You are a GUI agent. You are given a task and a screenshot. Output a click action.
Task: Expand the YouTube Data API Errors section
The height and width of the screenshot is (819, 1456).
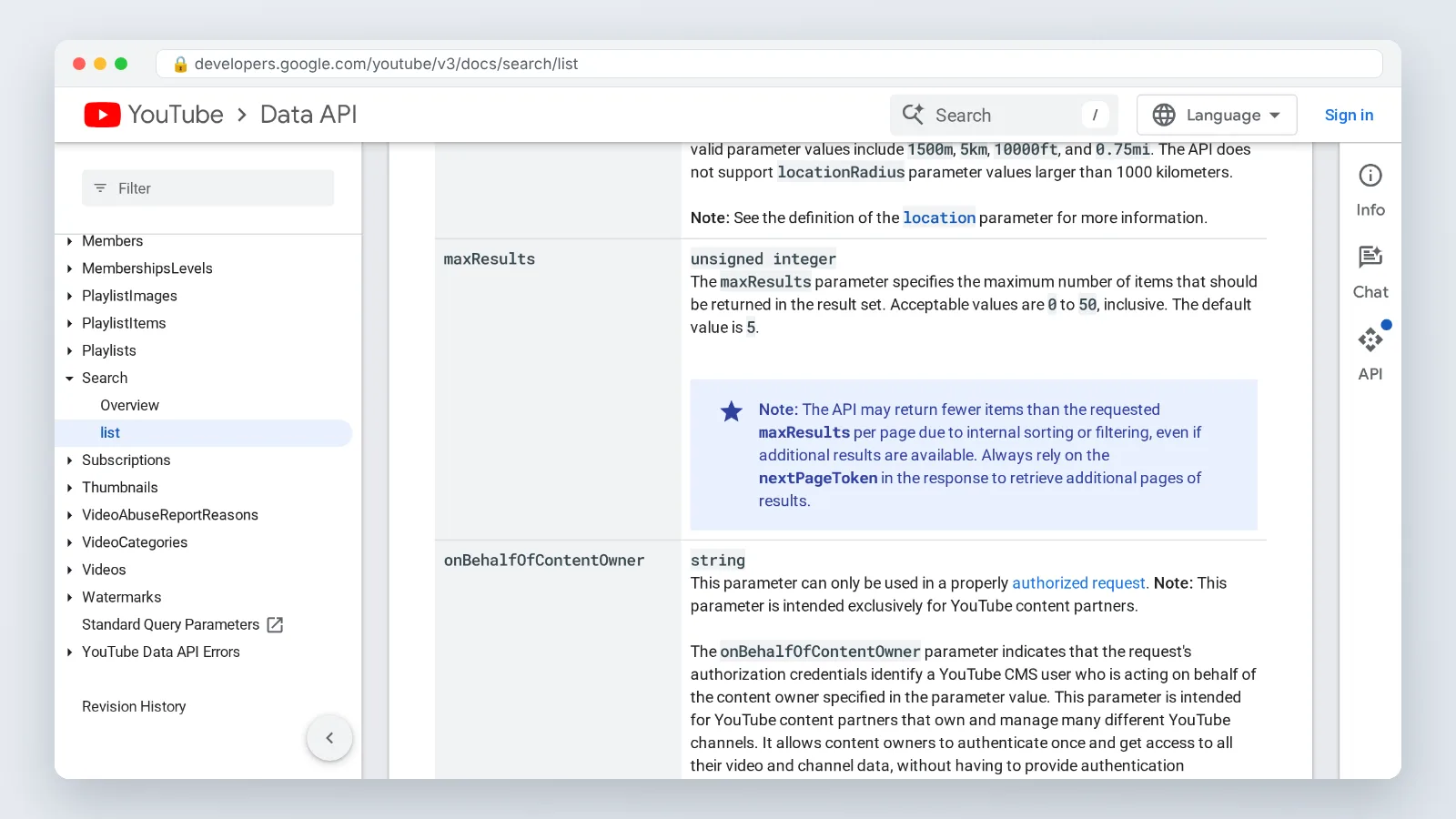click(69, 652)
